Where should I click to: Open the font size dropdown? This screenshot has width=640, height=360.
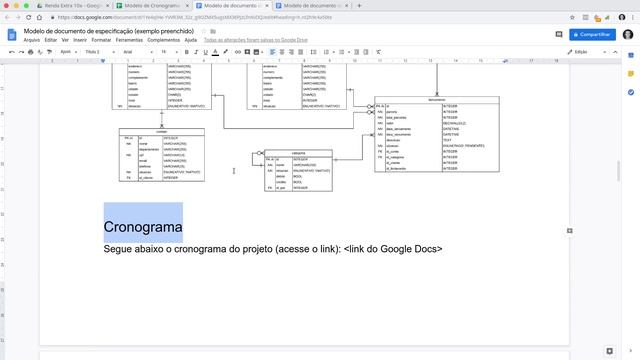click(169, 52)
